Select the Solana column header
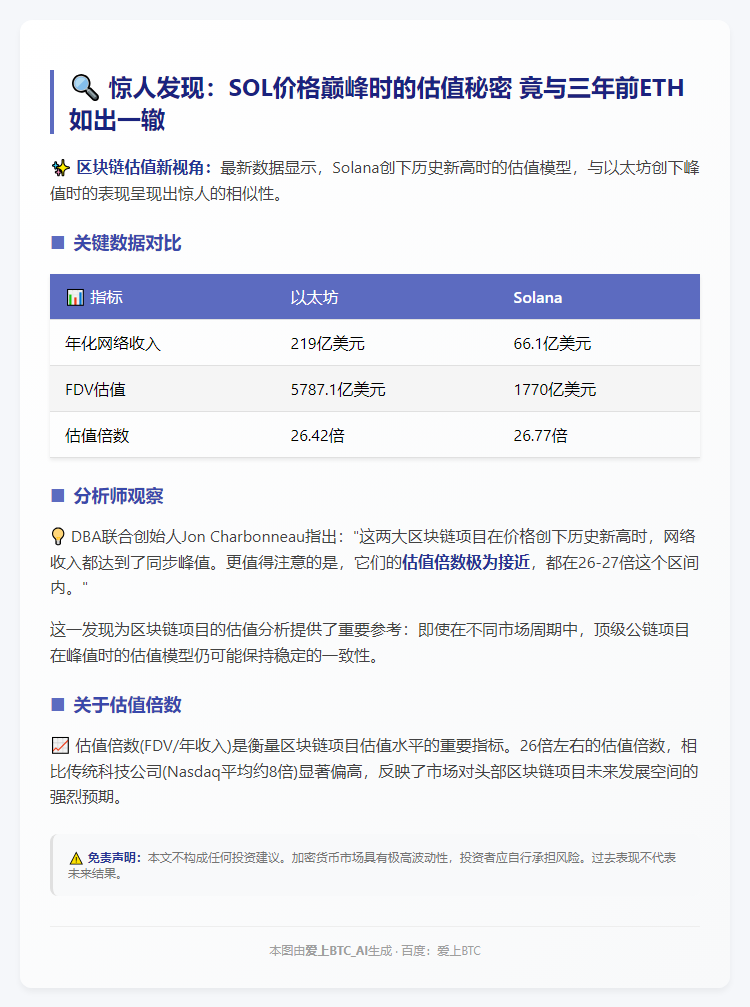The image size is (750, 1007). click(x=537, y=297)
